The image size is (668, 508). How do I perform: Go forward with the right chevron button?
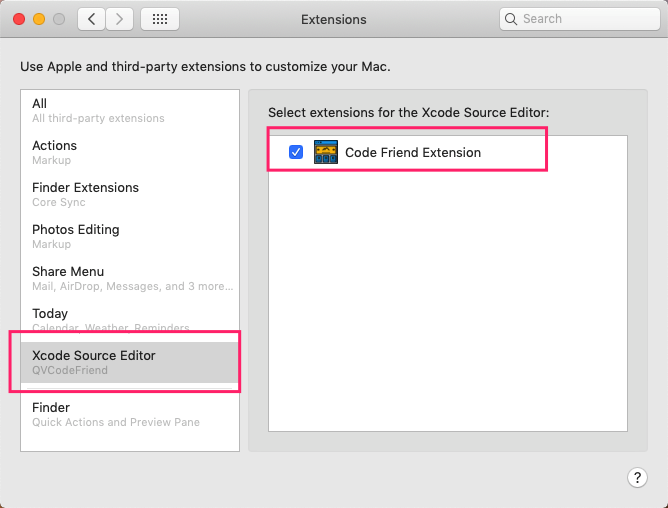click(119, 19)
